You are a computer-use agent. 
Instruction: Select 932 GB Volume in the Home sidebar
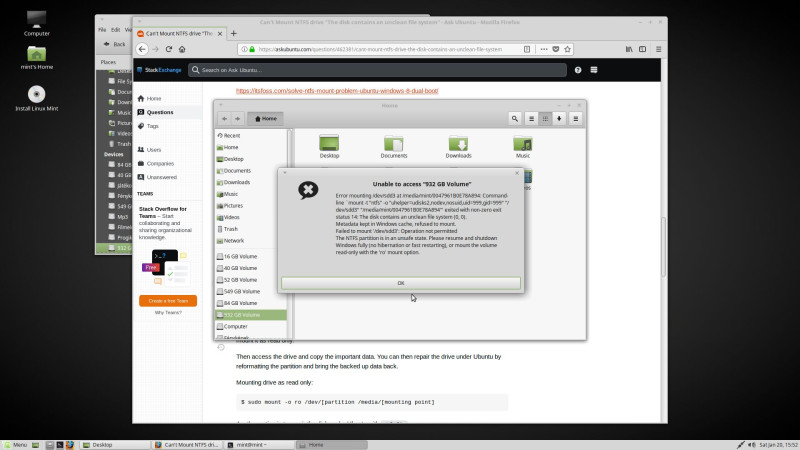pos(251,315)
